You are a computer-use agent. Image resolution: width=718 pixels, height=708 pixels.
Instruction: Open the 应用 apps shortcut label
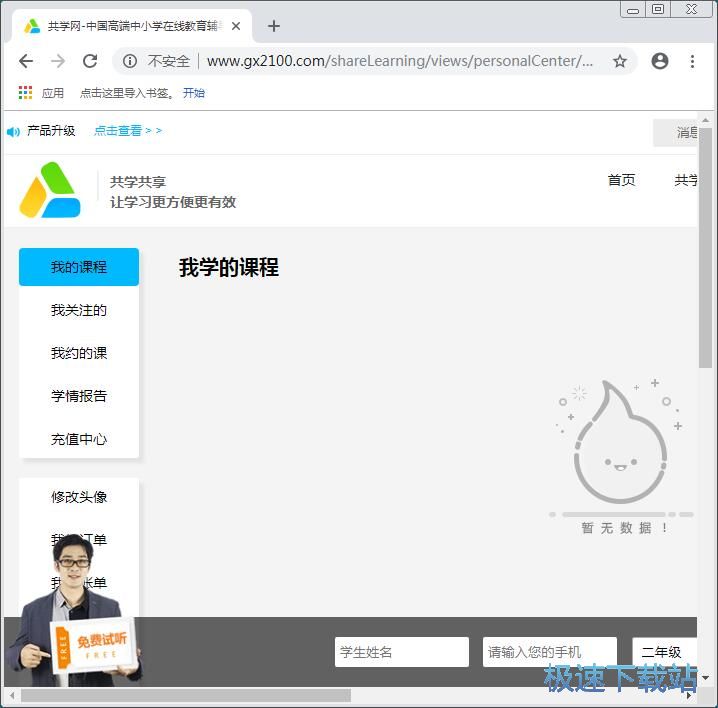click(x=53, y=93)
